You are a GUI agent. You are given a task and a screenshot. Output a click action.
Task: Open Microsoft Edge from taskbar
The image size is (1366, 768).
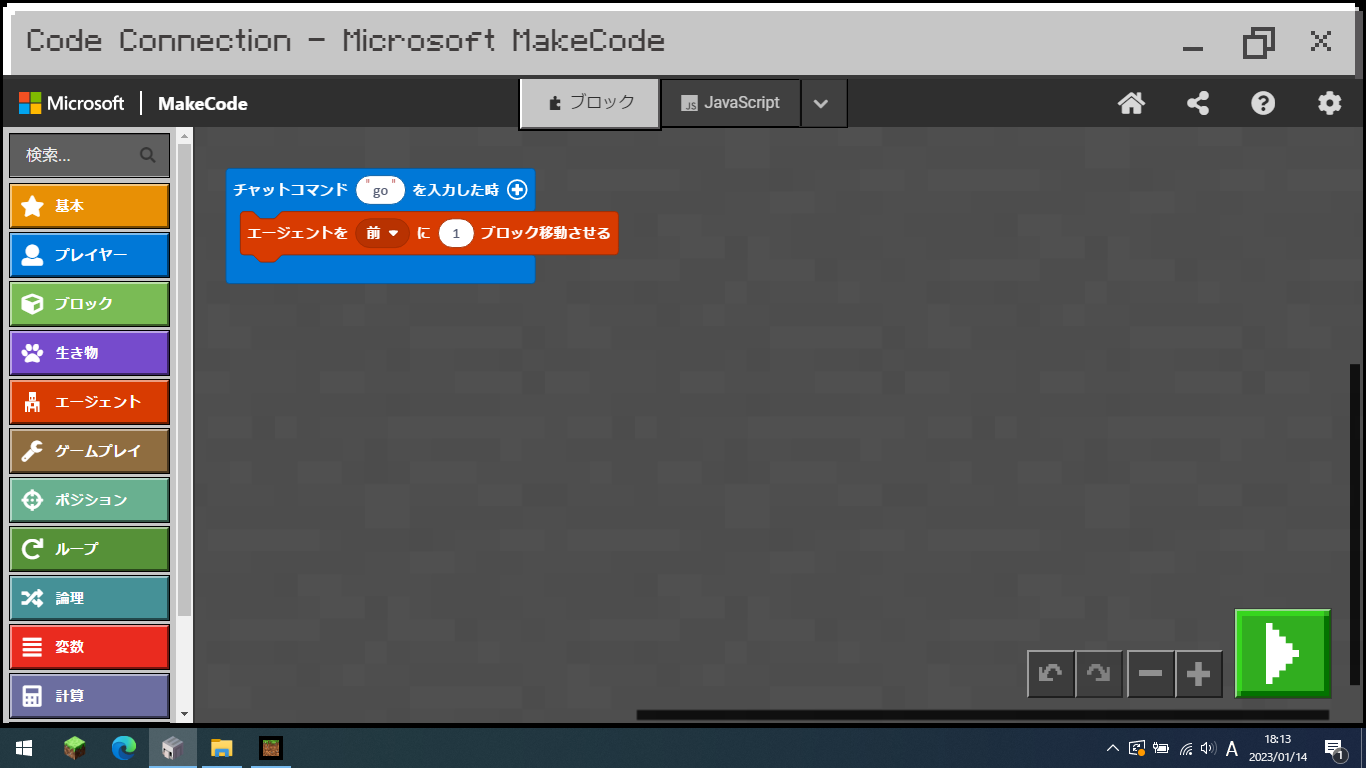[124, 748]
